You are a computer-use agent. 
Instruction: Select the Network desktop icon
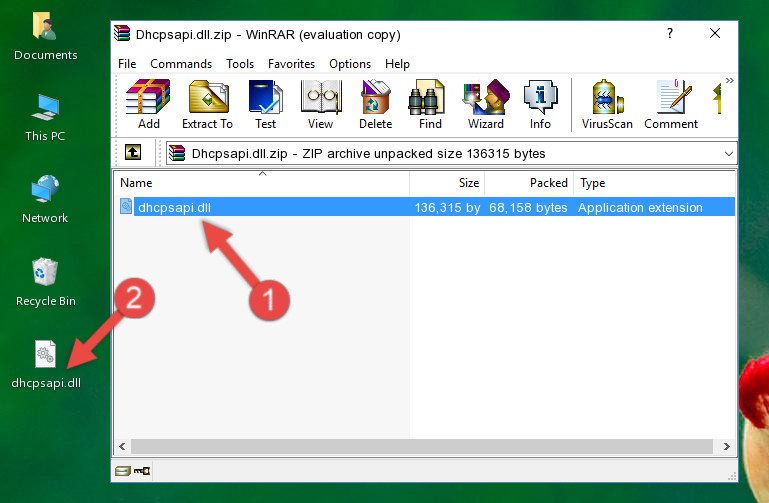pyautogui.click(x=45, y=200)
